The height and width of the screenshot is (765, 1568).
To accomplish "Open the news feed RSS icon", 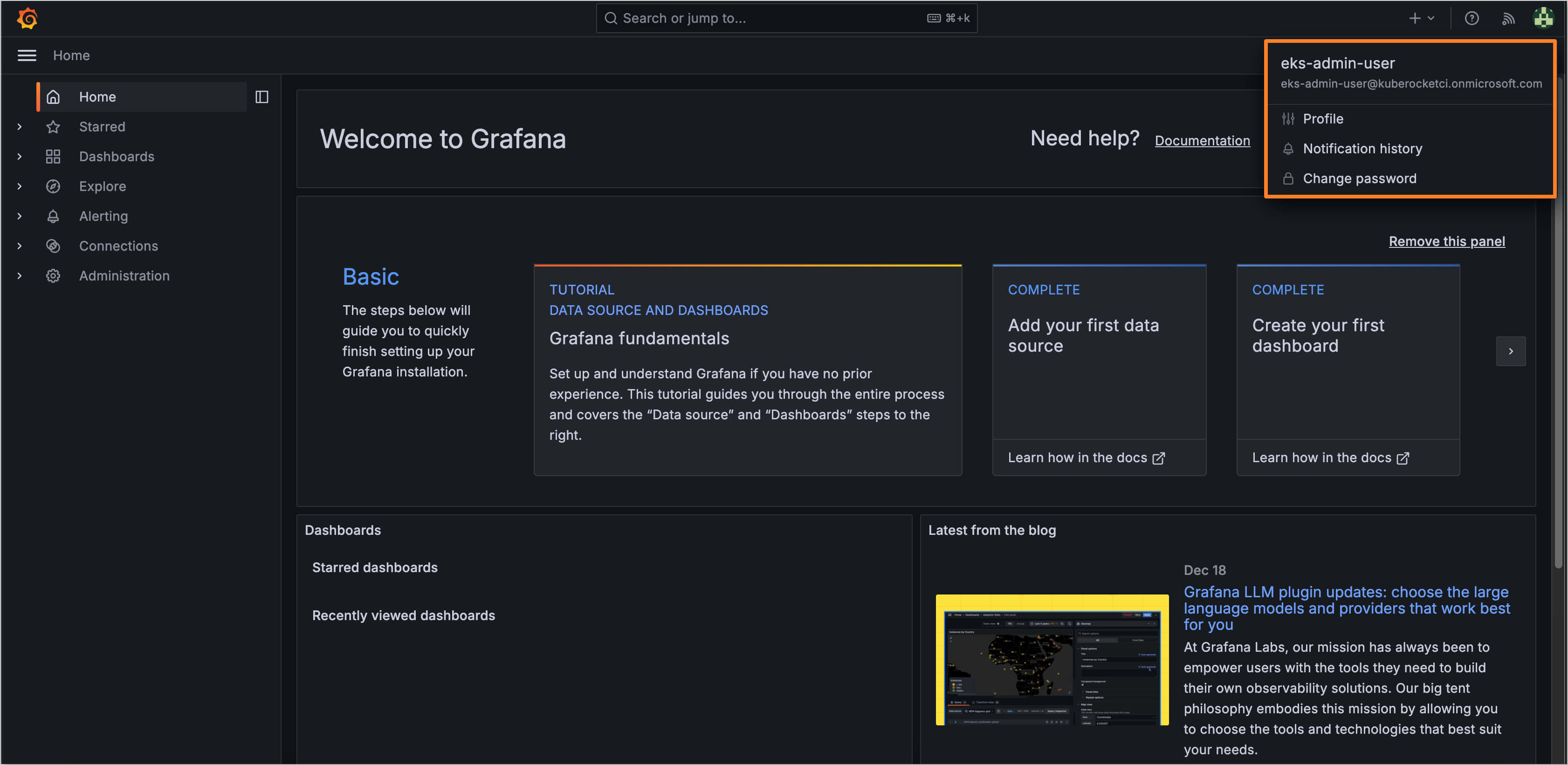I will coord(1509,18).
